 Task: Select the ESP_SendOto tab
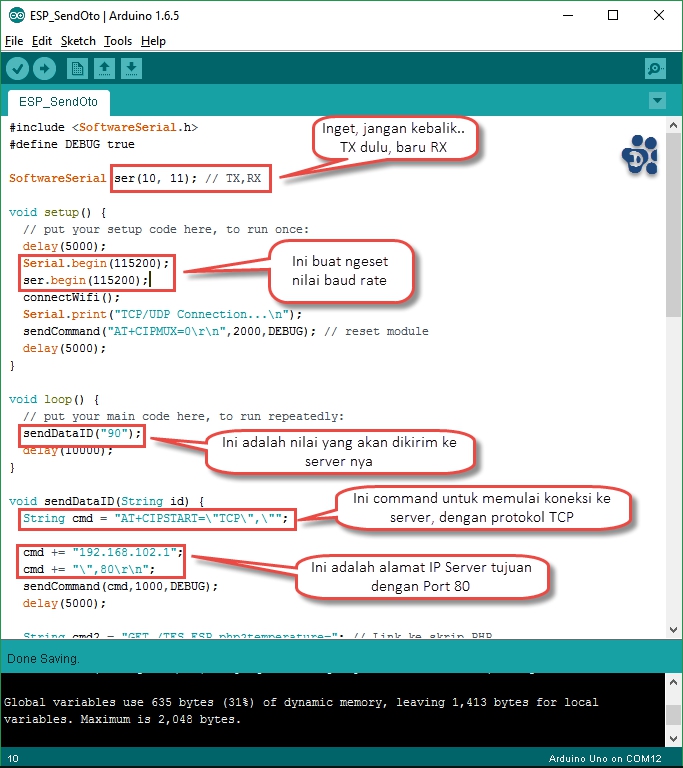click(57, 102)
